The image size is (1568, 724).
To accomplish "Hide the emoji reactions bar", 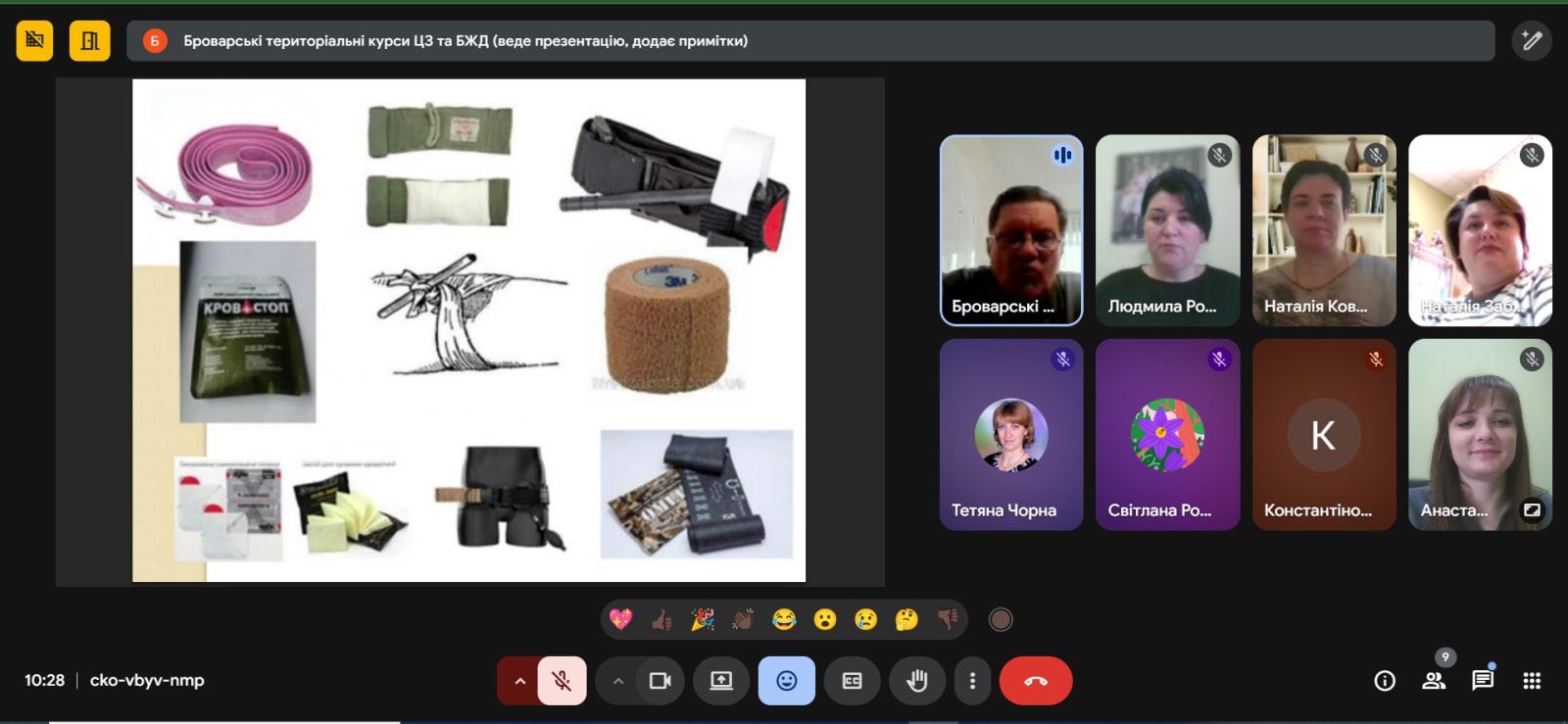I will [x=787, y=681].
